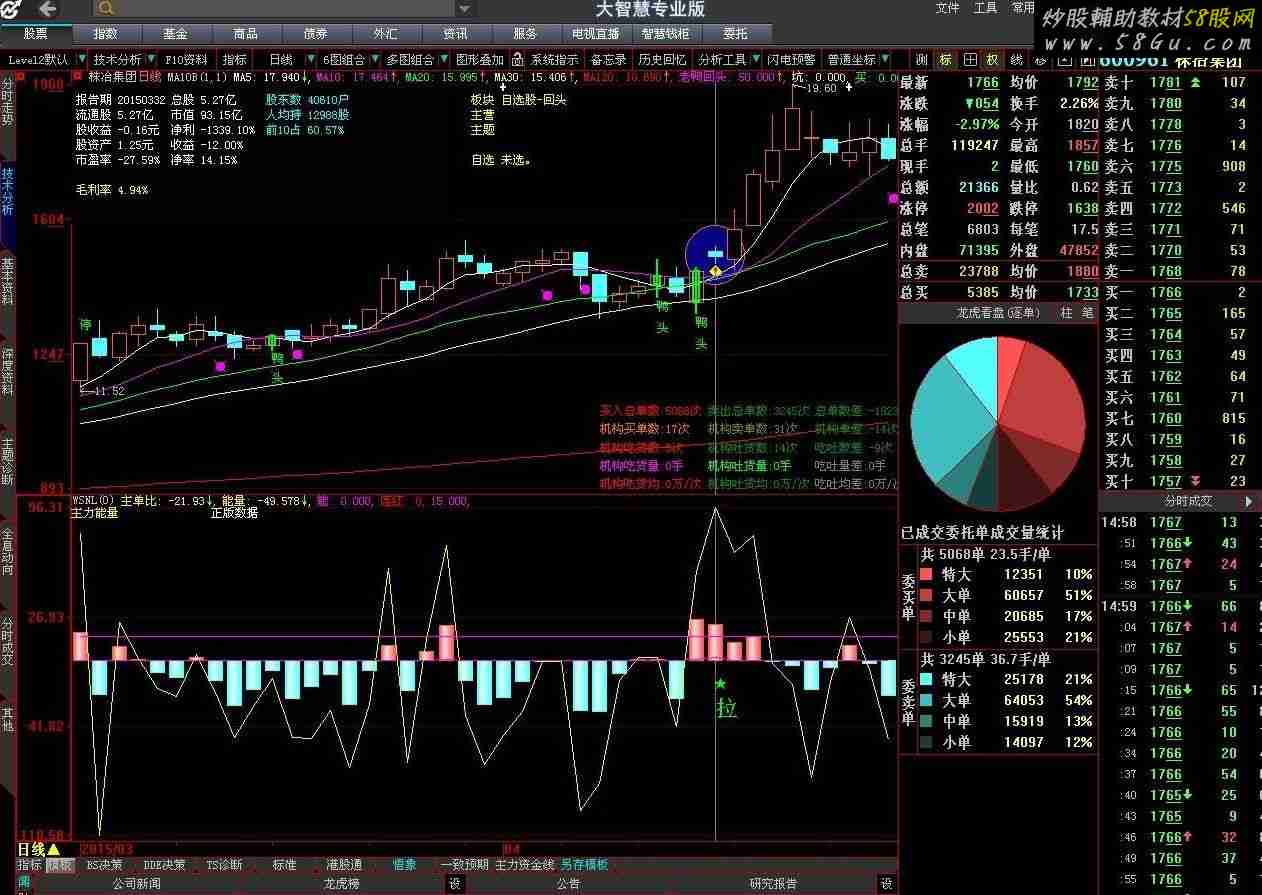Open the 工具 menu

(985, 8)
